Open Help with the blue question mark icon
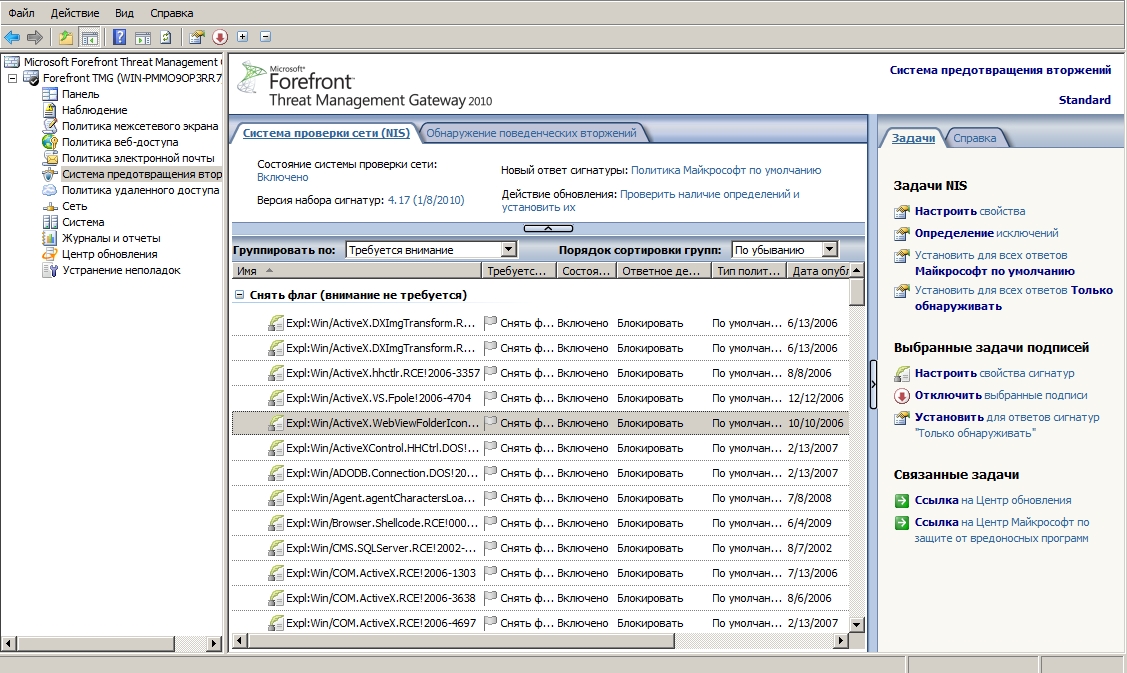 [x=119, y=37]
